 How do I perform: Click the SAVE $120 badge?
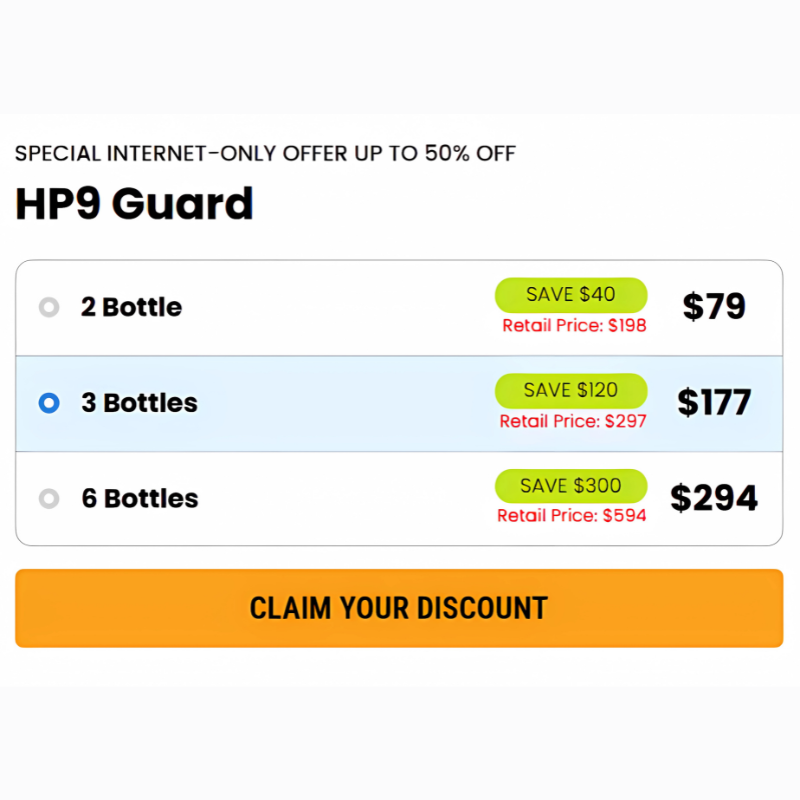(571, 390)
